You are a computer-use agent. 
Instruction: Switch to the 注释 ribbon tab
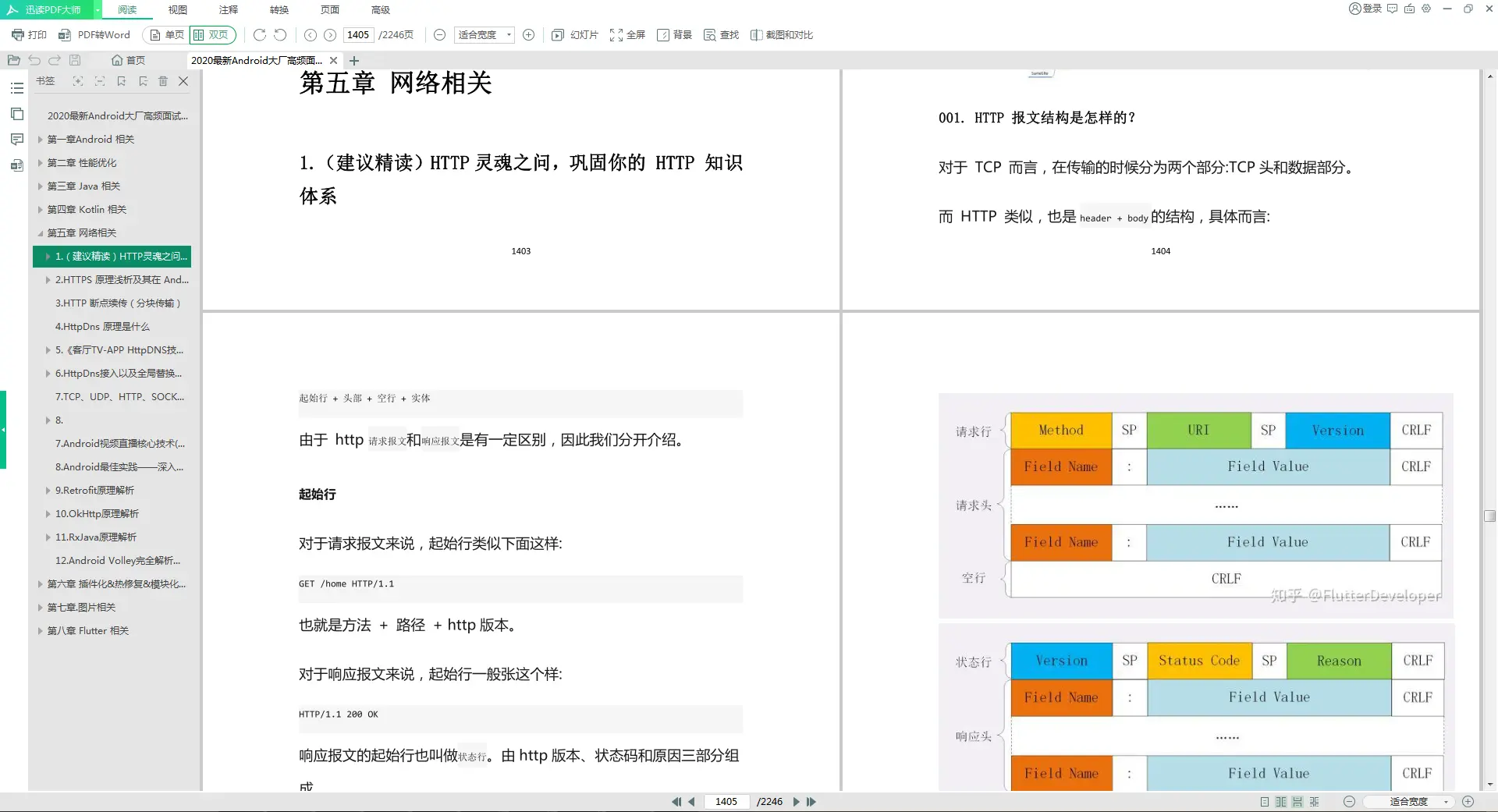click(227, 9)
